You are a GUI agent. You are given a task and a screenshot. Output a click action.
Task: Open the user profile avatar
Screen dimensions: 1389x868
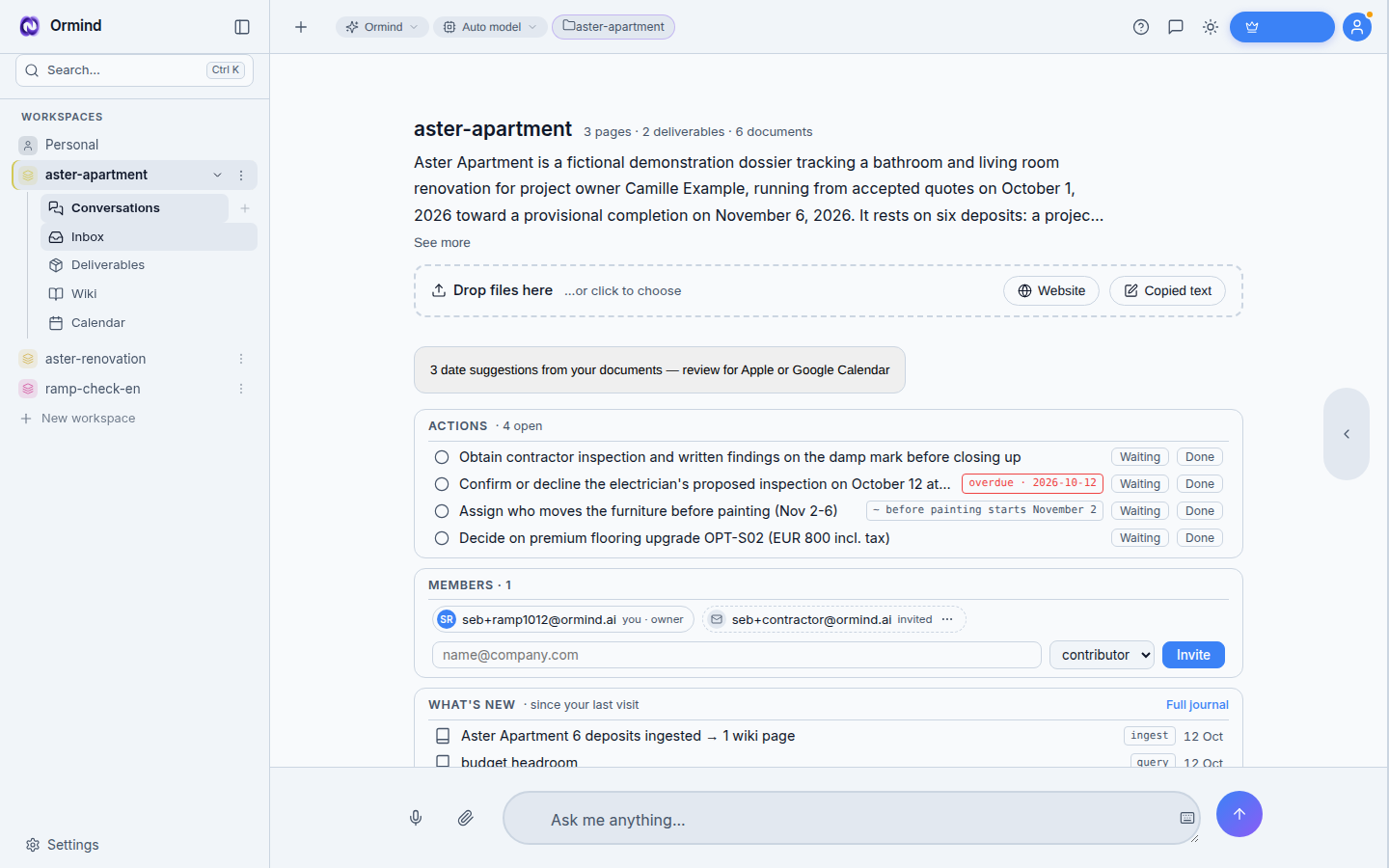pyautogui.click(x=1357, y=27)
